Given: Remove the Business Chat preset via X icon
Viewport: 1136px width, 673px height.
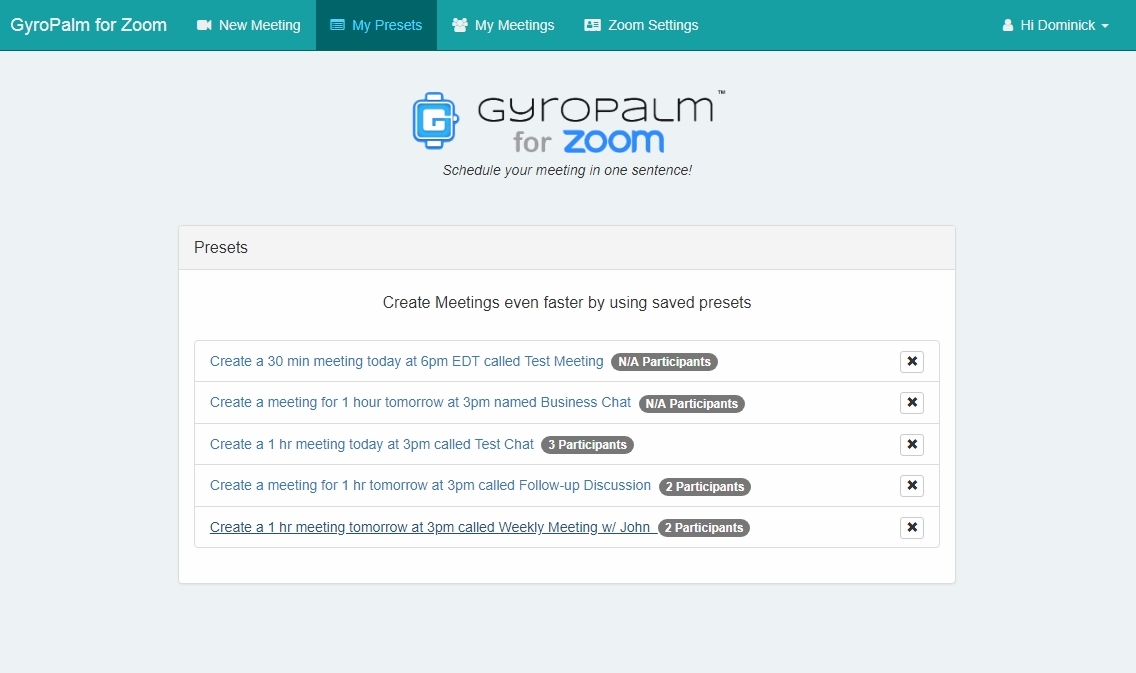Looking at the screenshot, I should [911, 403].
